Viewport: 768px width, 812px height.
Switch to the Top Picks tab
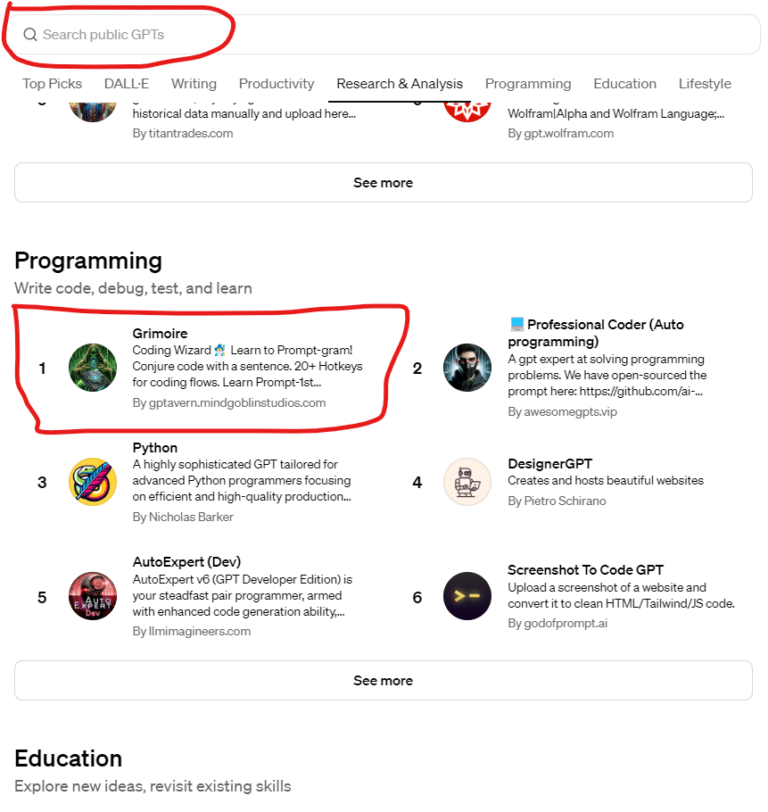(52, 84)
